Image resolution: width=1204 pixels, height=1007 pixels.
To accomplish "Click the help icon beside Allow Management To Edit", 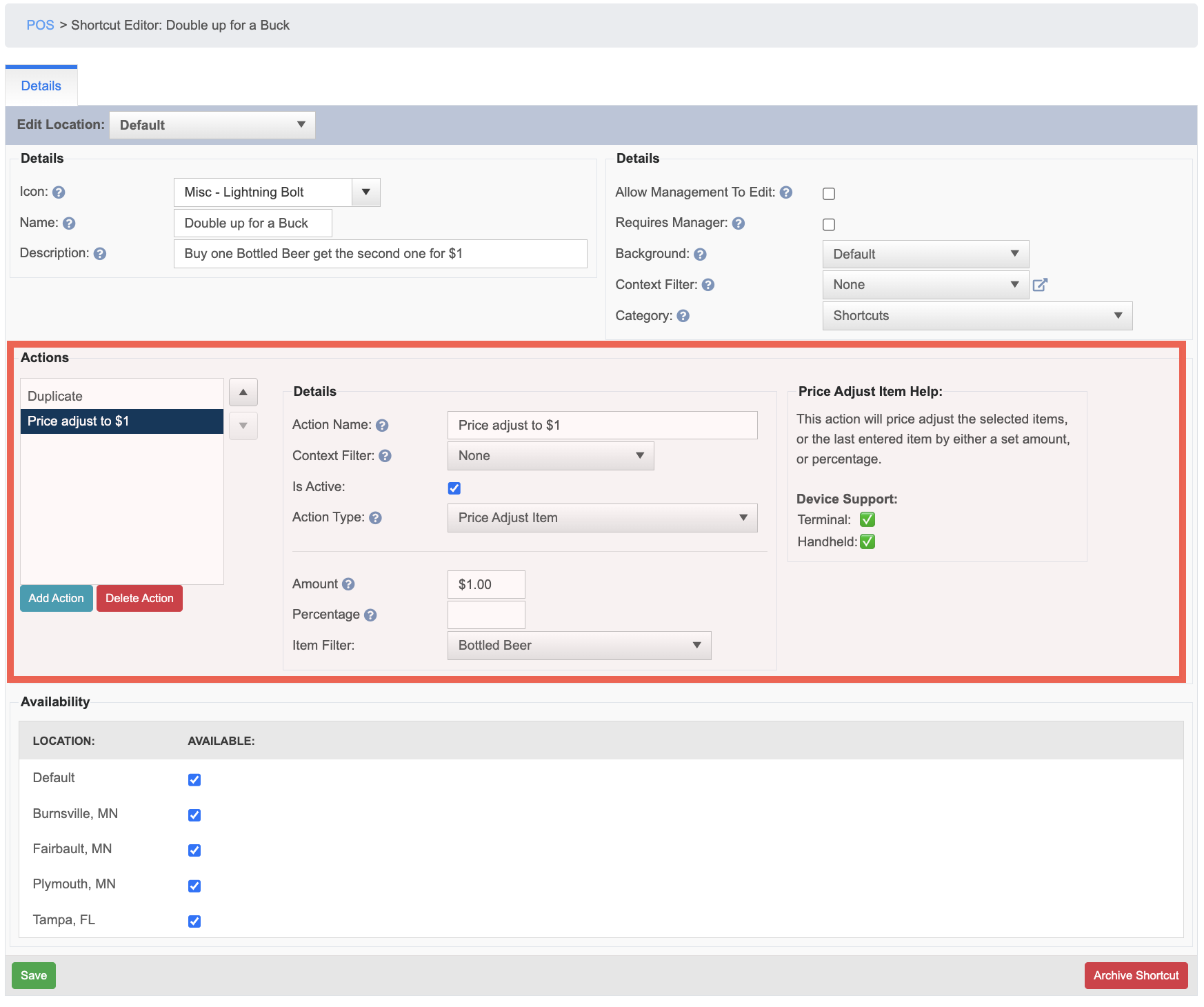I will pos(786,192).
